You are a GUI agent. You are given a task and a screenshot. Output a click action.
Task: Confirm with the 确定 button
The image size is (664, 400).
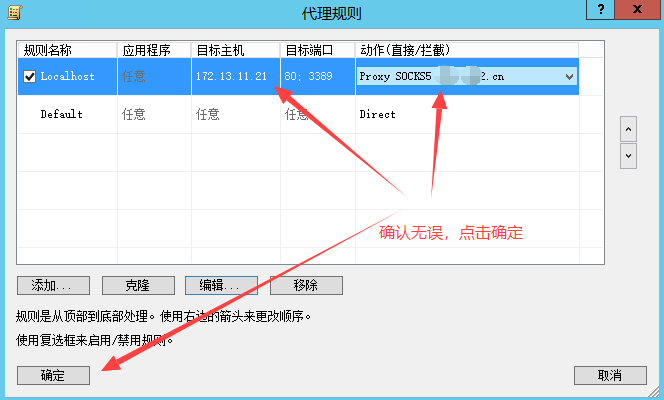53,375
